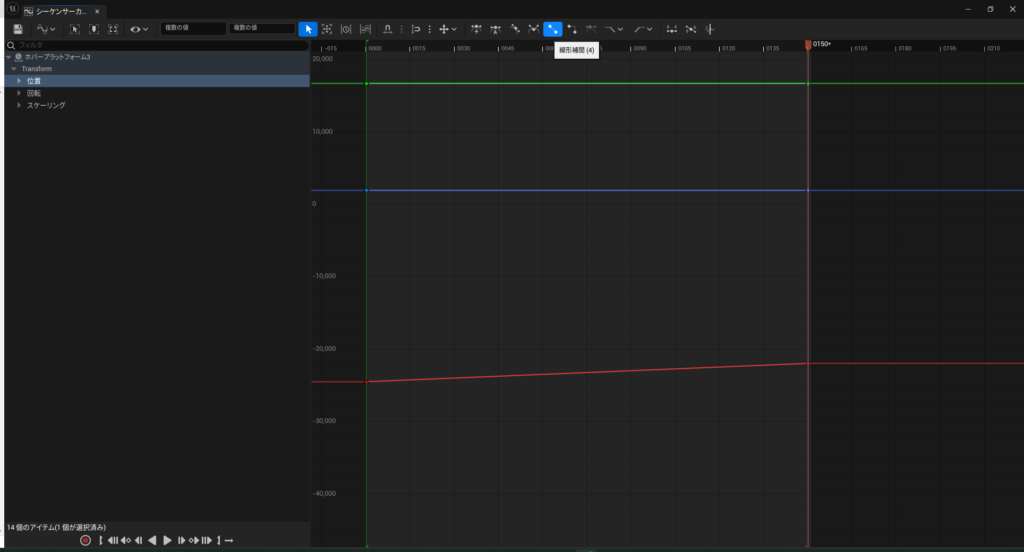Select green curve keyframe at frame 0000
1024x552 pixels.
pyautogui.click(x=366, y=84)
